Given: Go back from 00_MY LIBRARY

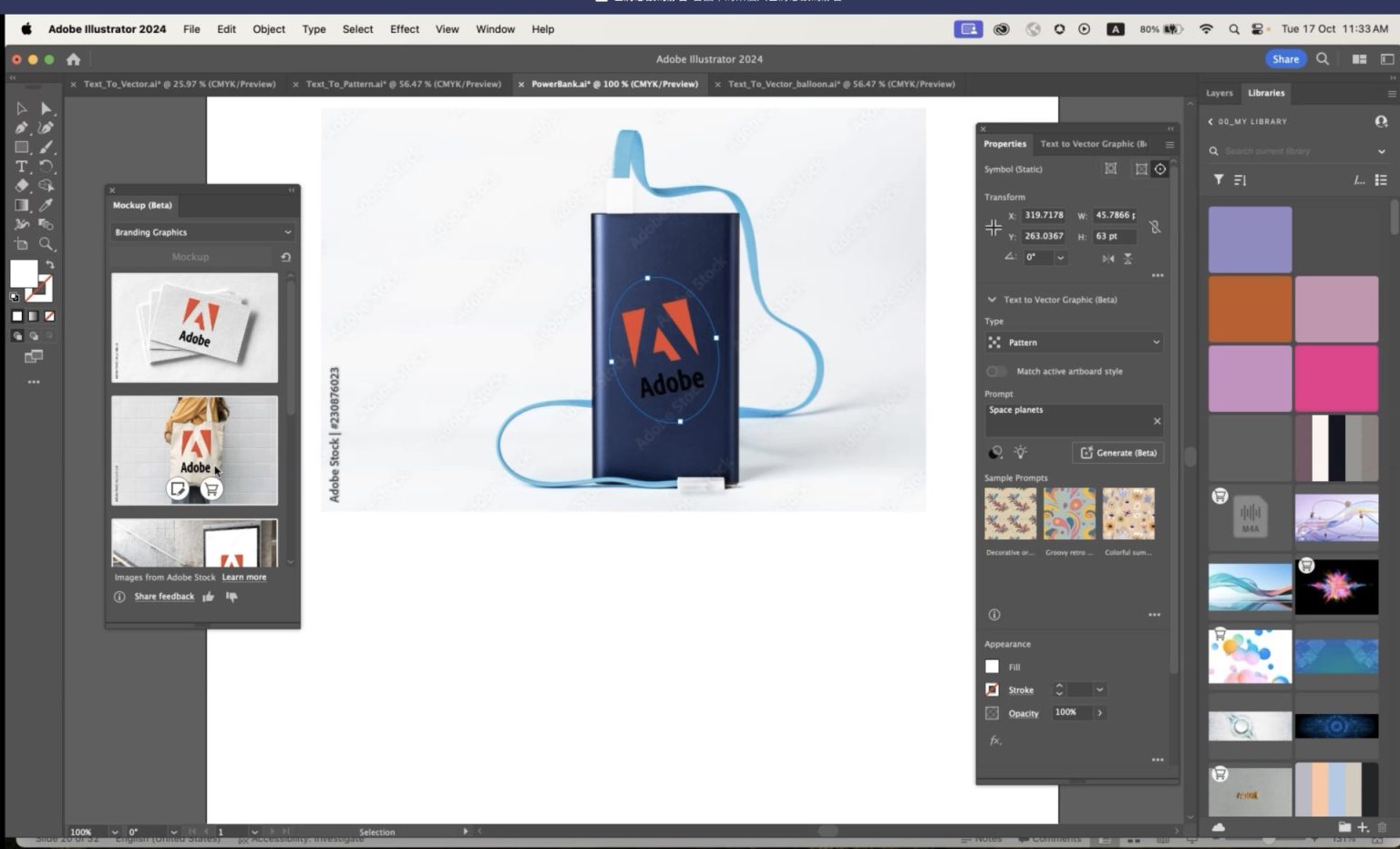Looking at the screenshot, I should tap(1210, 121).
